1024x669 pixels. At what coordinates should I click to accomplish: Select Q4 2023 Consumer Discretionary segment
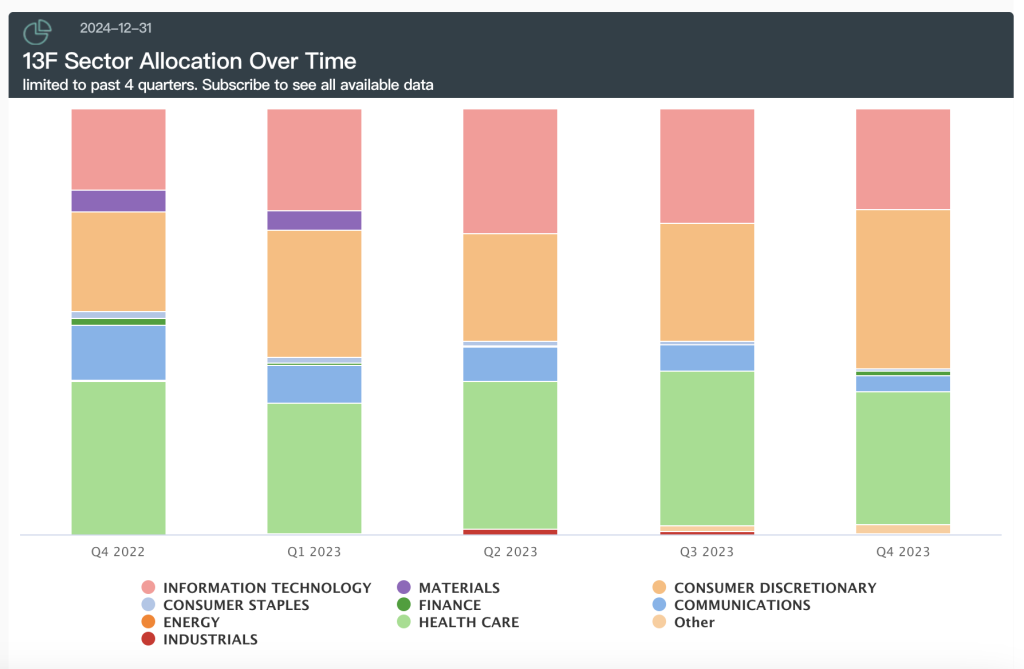(902, 288)
